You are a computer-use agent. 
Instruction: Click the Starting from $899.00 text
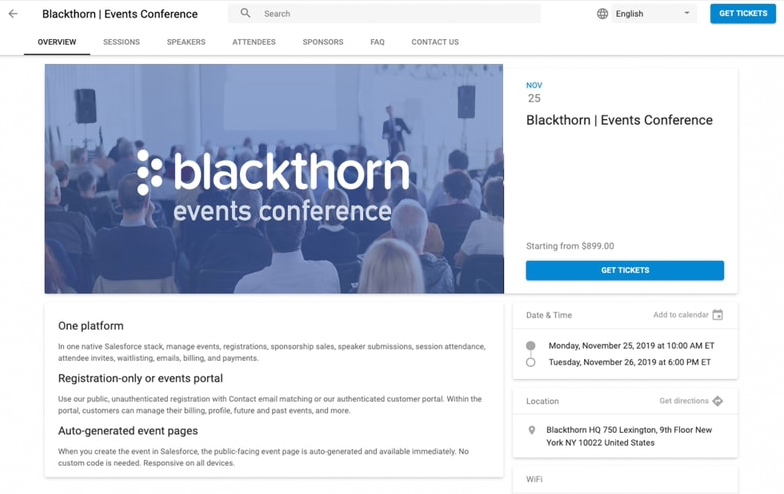pos(570,246)
